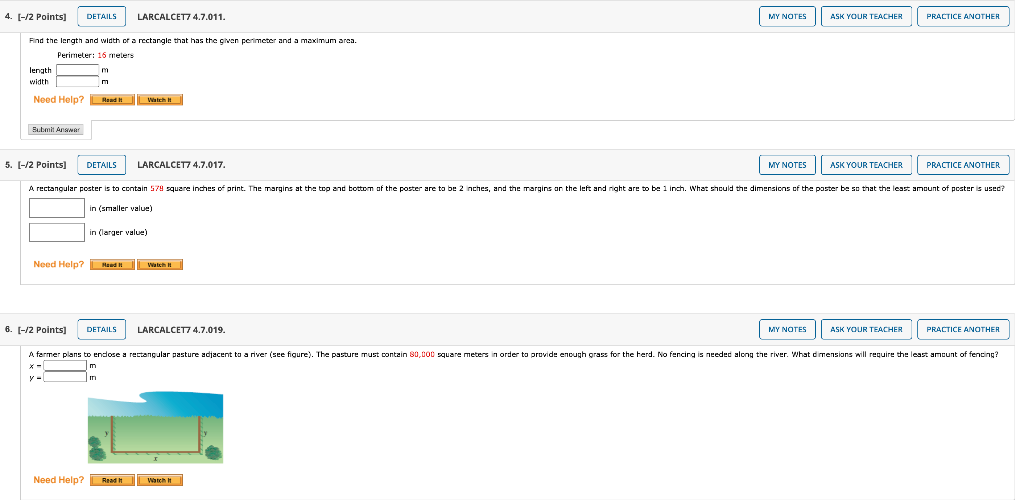Open Watch It help for question 4
The height and width of the screenshot is (500, 1024).
pos(160,100)
